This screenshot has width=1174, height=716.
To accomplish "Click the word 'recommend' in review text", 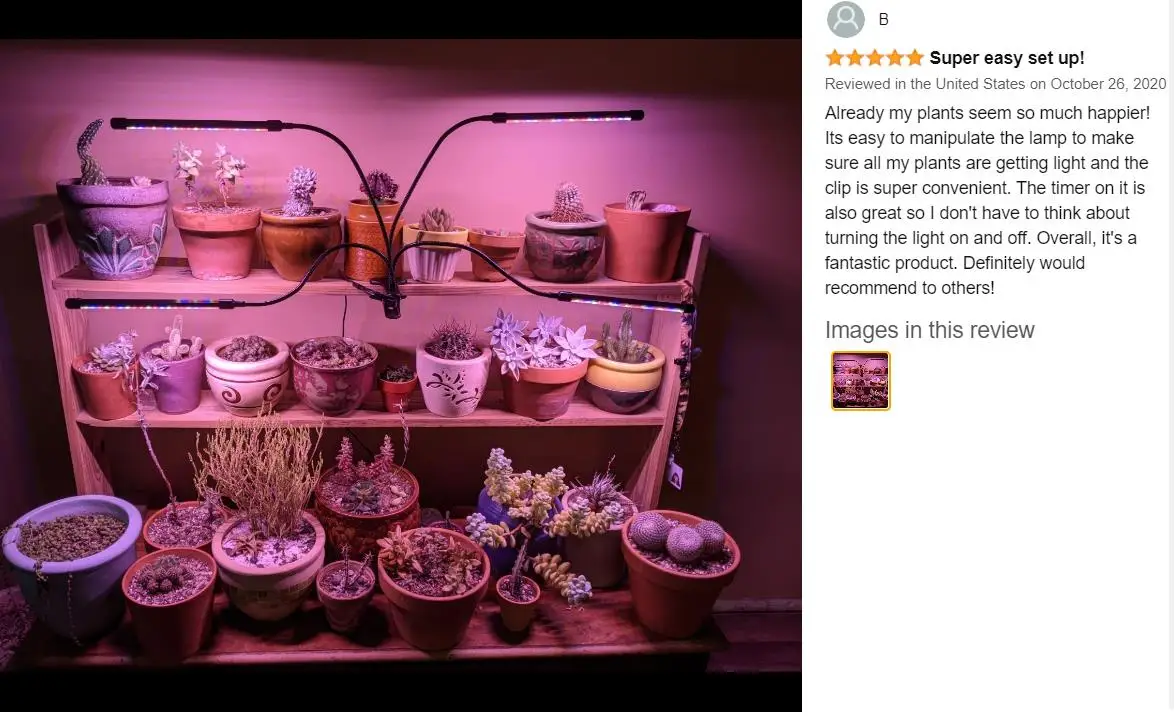I will (867, 288).
